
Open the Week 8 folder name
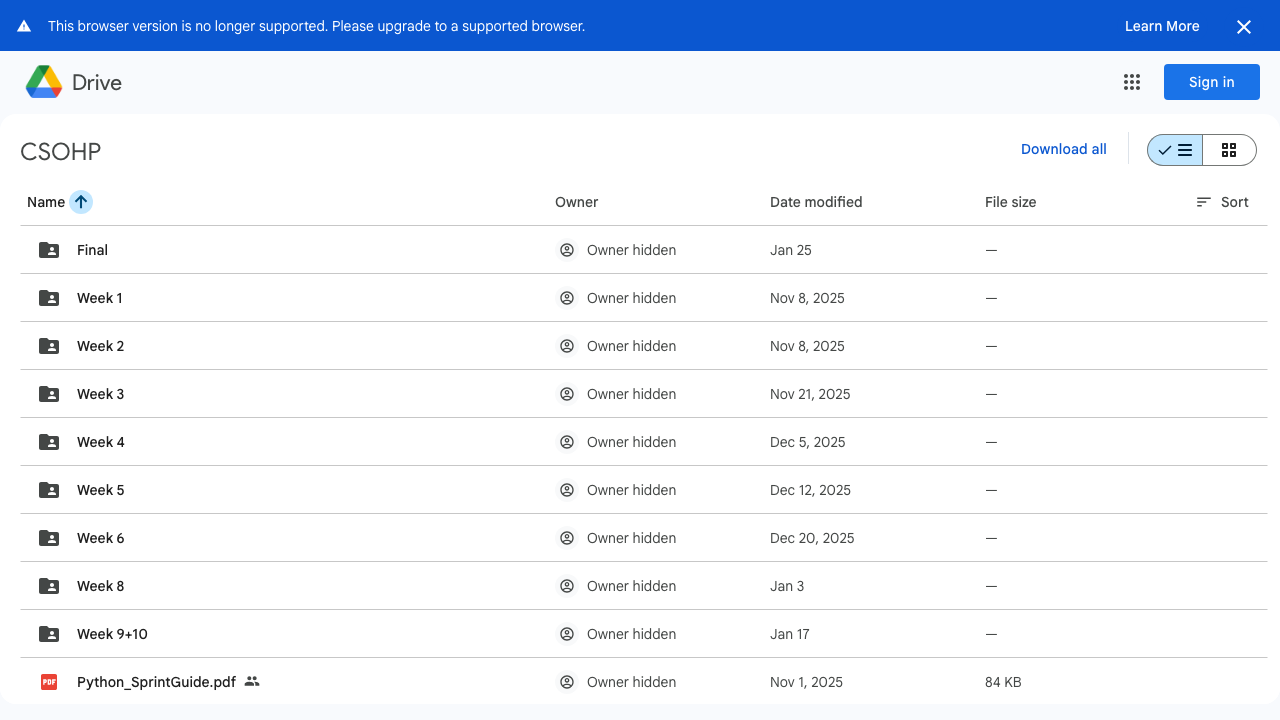click(x=101, y=586)
